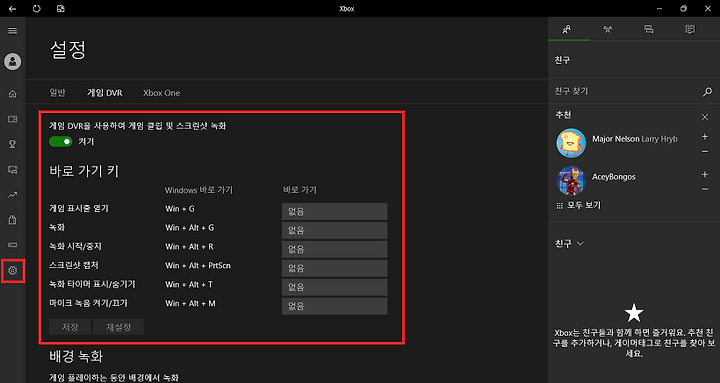This screenshot has height=383, width=720.
Task: Open the hamburger menu in the sidebar
Action: click(x=13, y=31)
